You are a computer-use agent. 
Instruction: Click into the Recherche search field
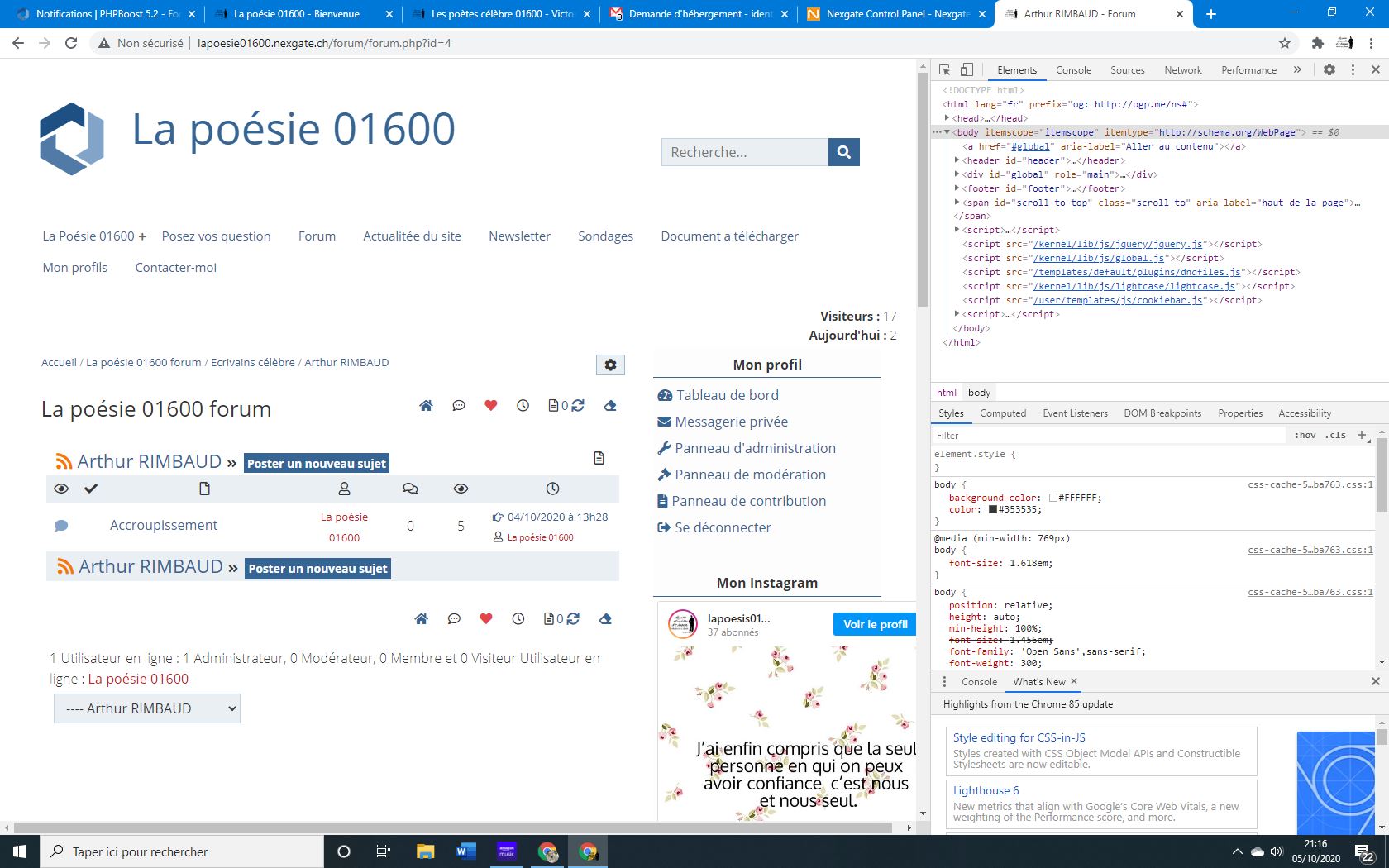click(744, 152)
